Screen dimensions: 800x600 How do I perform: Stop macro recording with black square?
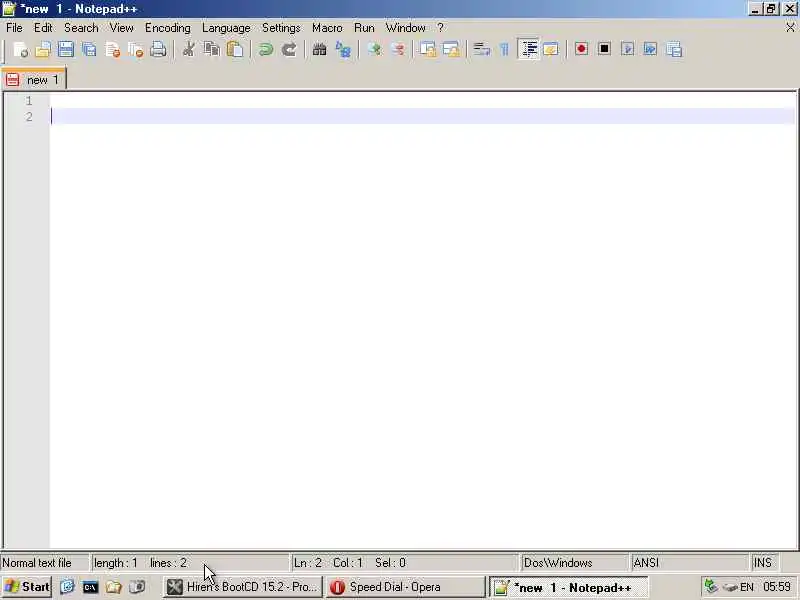[x=605, y=49]
